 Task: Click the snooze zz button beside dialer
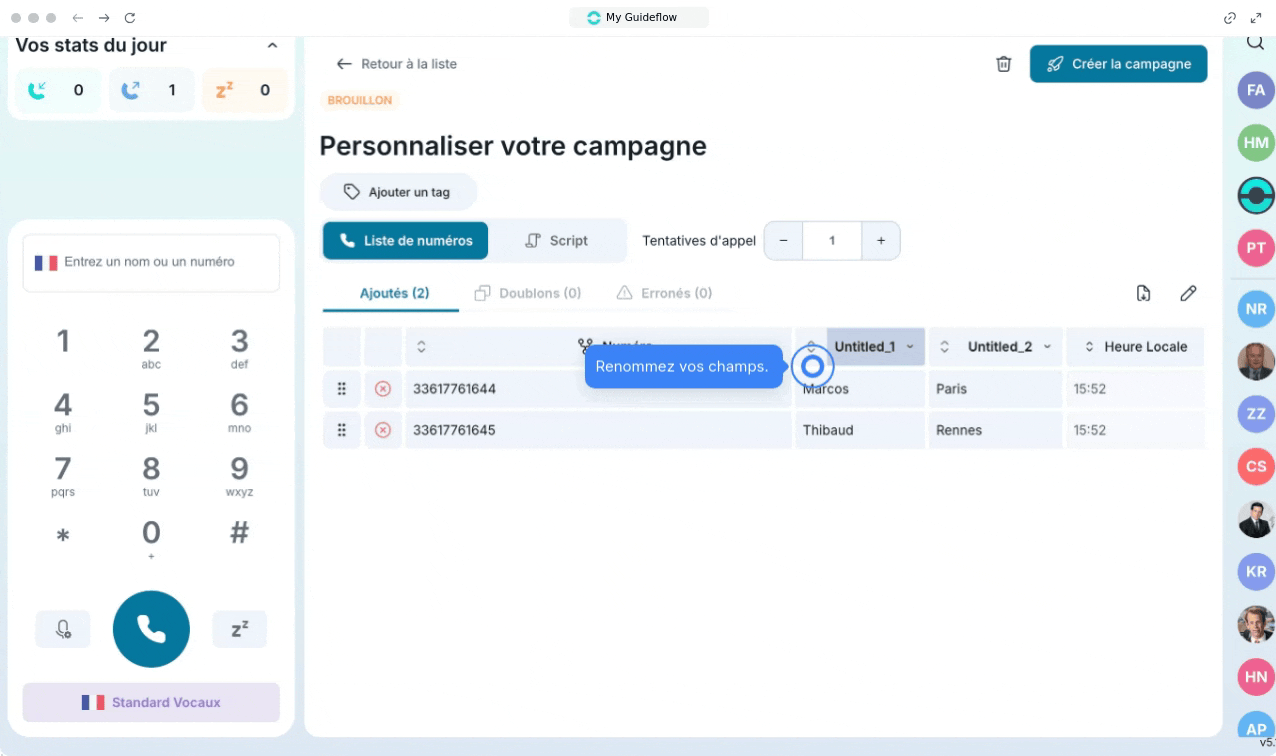point(239,629)
